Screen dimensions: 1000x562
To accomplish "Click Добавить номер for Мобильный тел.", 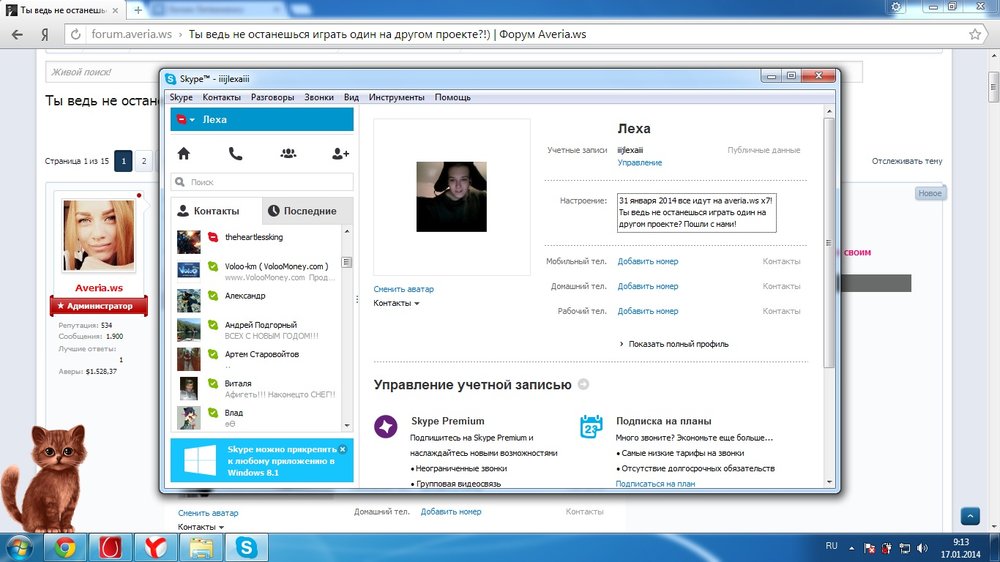I will (x=647, y=261).
